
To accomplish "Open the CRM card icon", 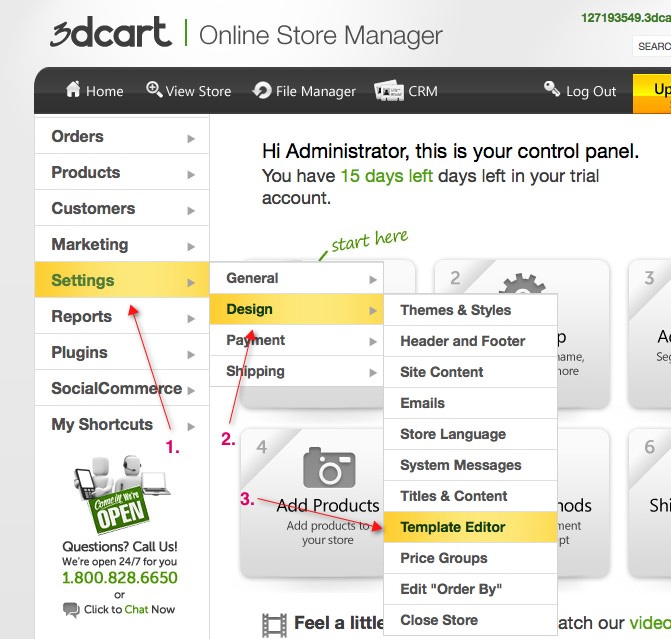I will [388, 91].
